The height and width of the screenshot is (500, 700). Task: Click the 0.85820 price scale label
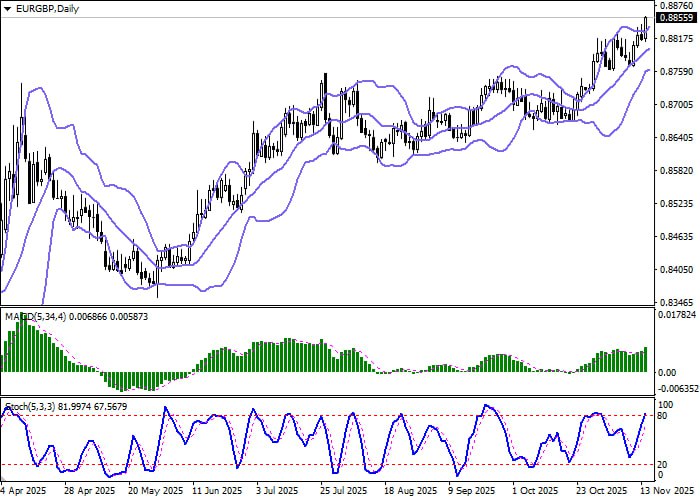click(x=677, y=171)
